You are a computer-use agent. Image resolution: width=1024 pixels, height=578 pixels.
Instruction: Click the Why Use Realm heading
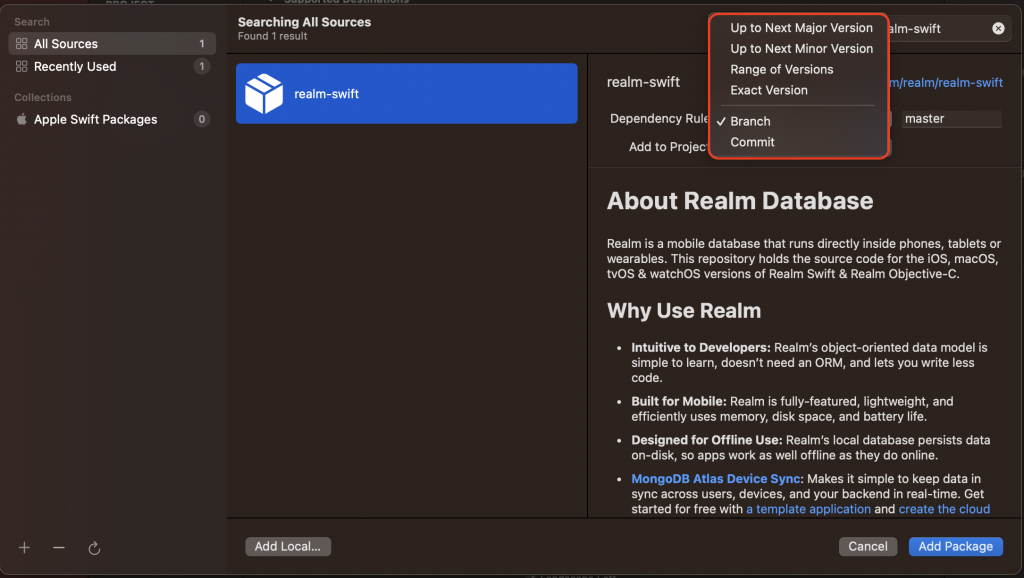pyautogui.click(x=684, y=311)
